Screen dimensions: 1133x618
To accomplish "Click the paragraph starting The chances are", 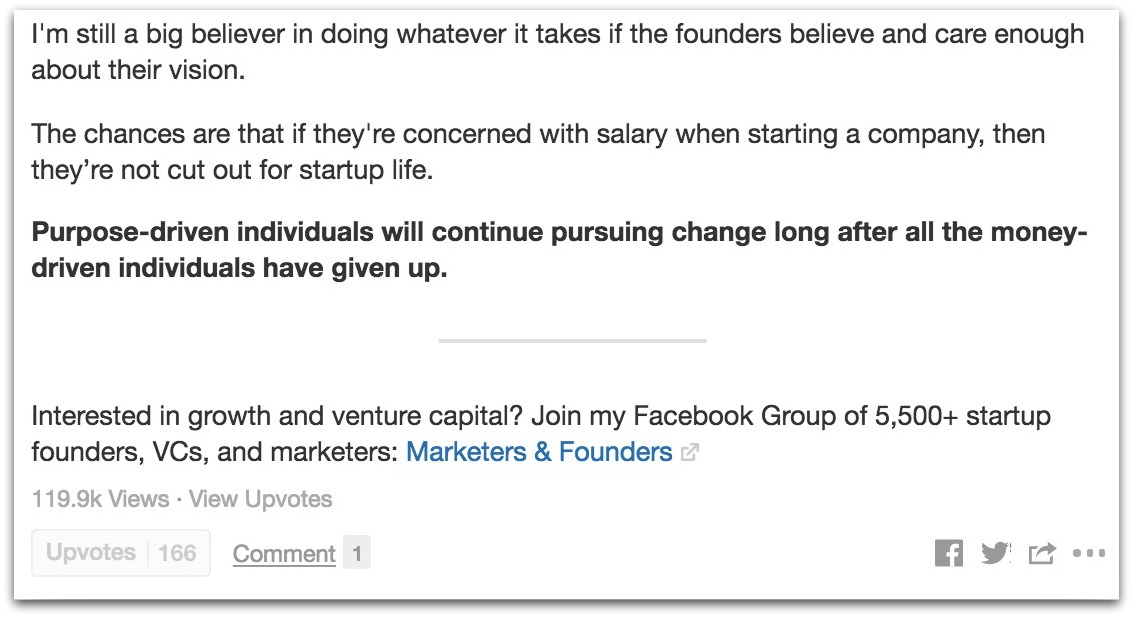I will tap(538, 152).
